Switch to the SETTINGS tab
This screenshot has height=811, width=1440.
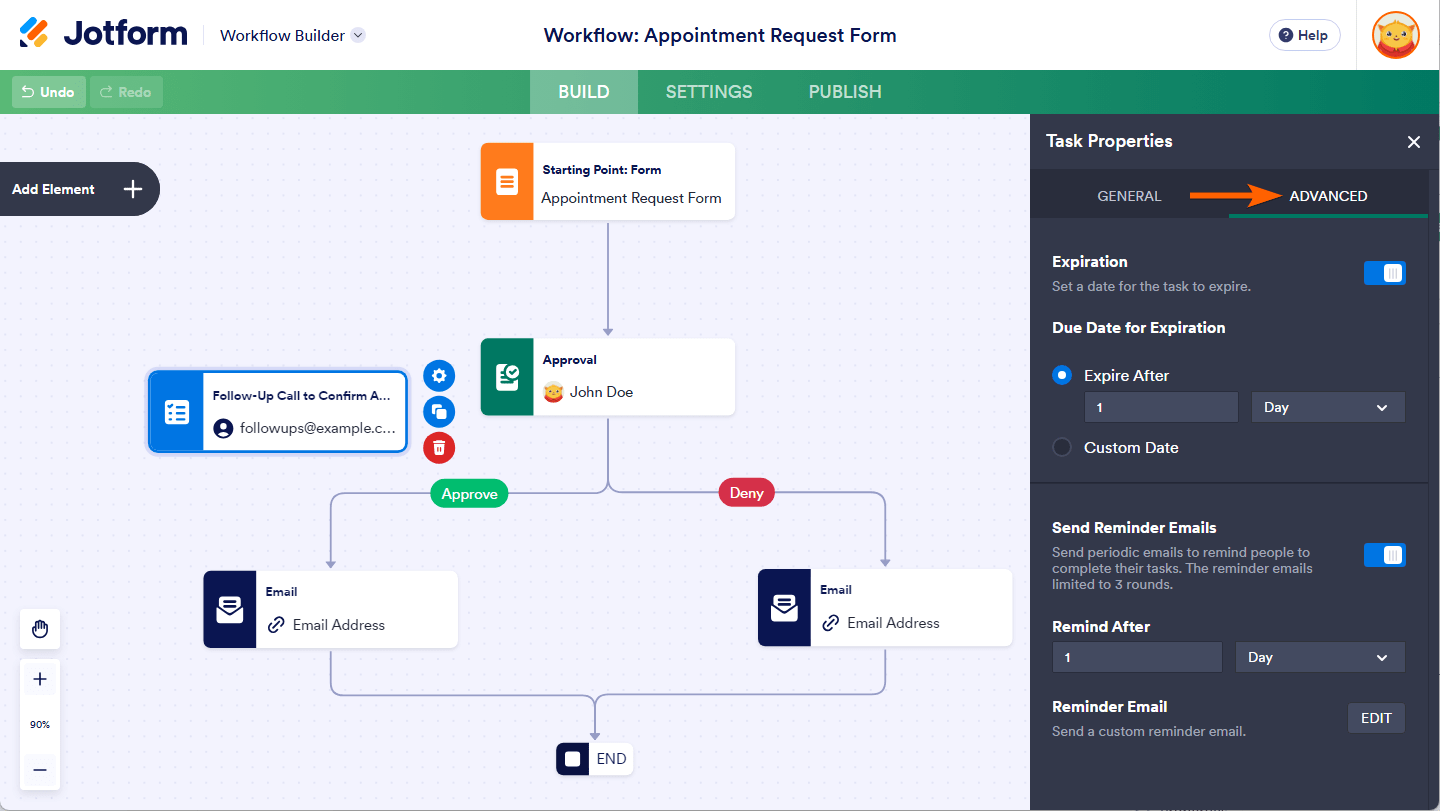coord(709,92)
